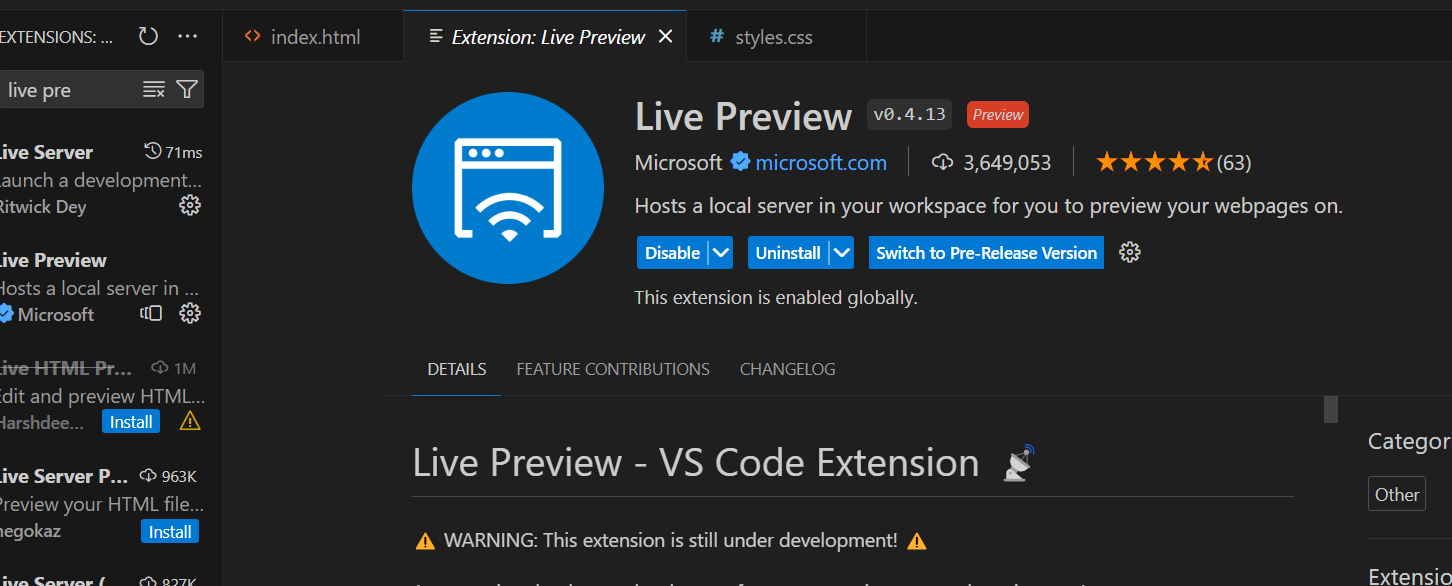Click the install count download icon
The height and width of the screenshot is (586, 1452).
[942, 162]
